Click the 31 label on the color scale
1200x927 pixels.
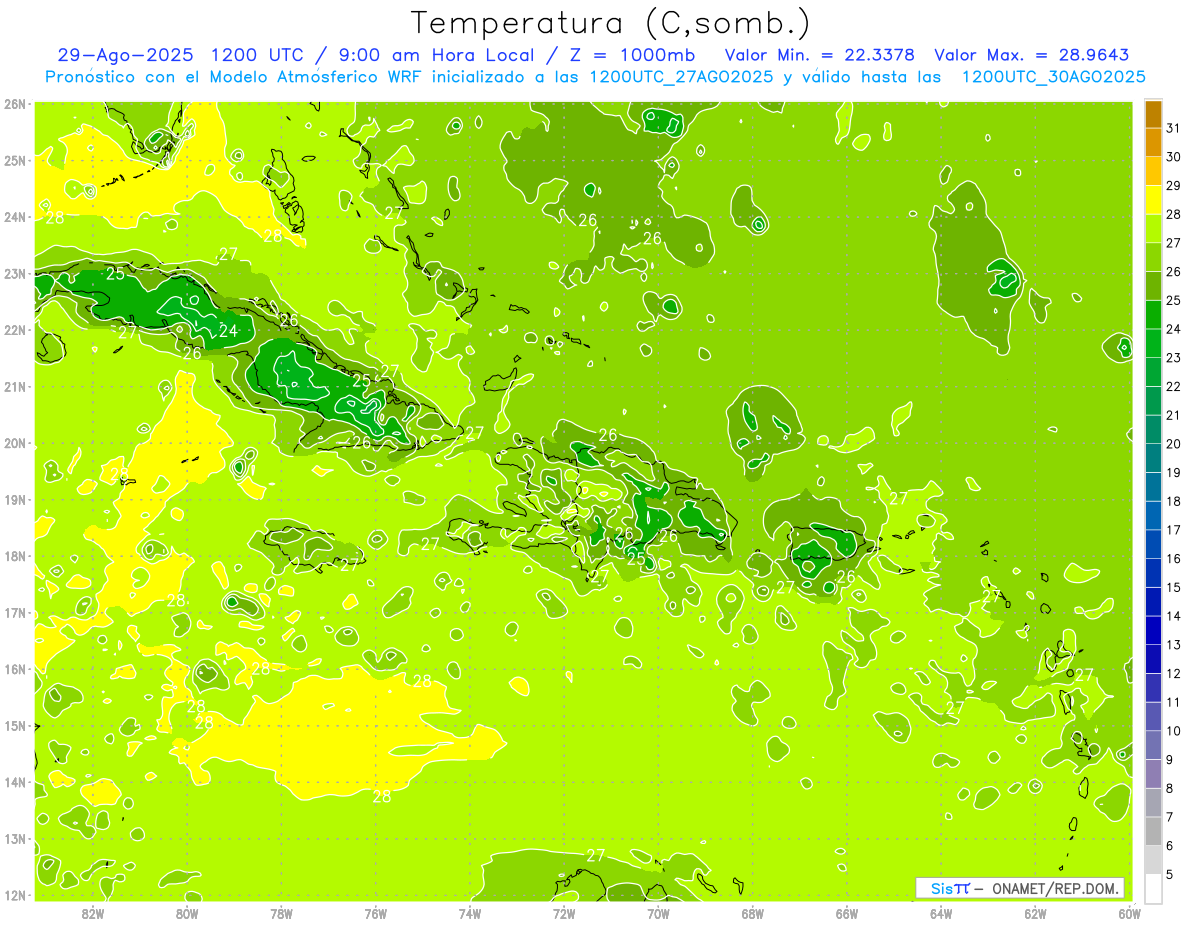[1174, 128]
